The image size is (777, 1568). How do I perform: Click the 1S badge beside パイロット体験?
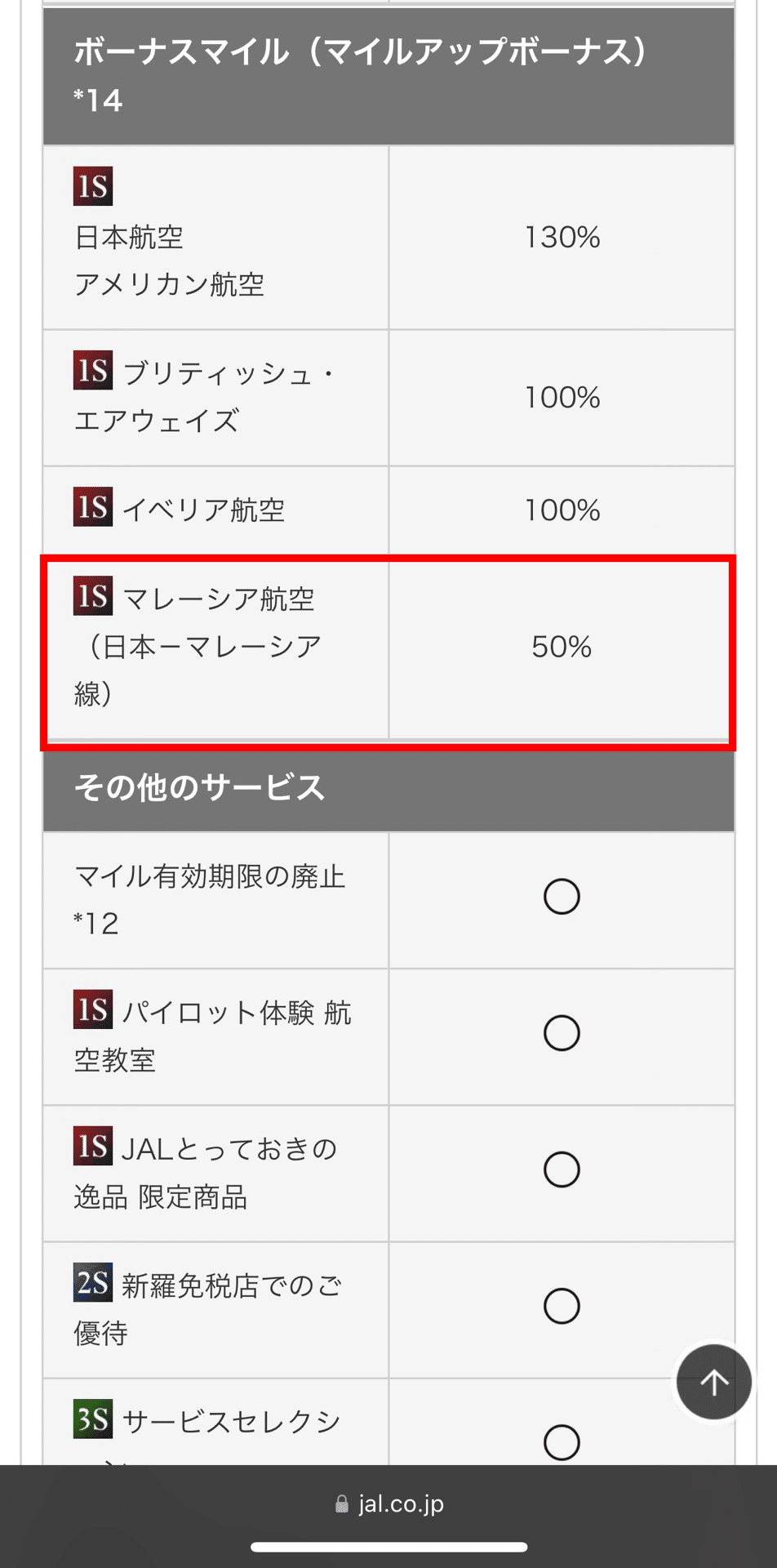(x=93, y=1009)
